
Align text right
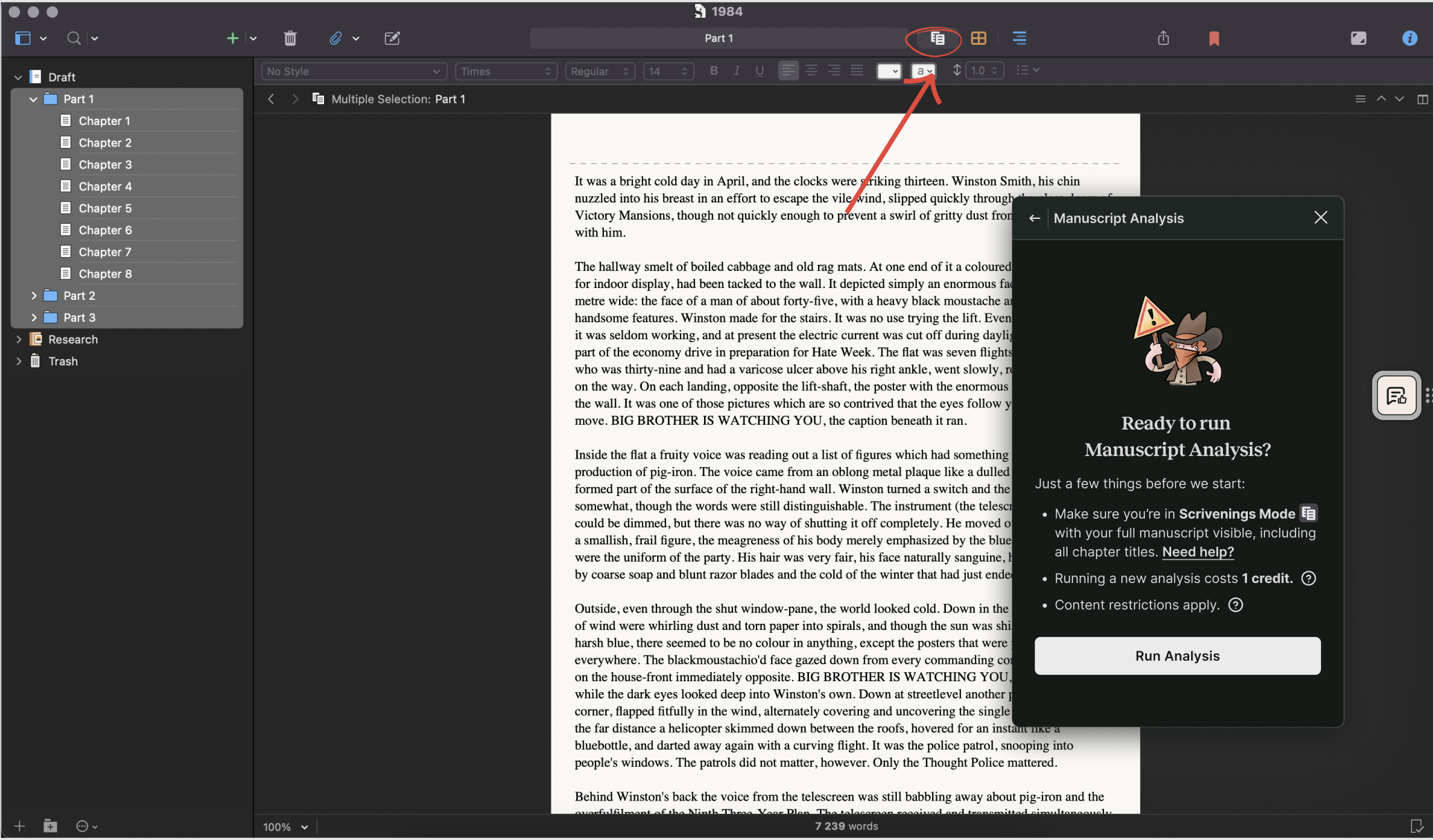click(x=834, y=70)
